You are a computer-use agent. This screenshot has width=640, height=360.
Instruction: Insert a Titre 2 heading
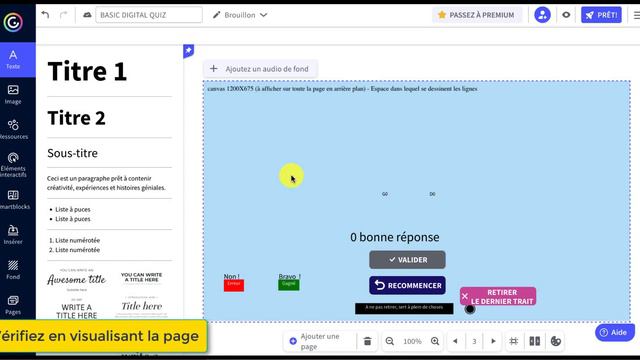click(x=76, y=118)
